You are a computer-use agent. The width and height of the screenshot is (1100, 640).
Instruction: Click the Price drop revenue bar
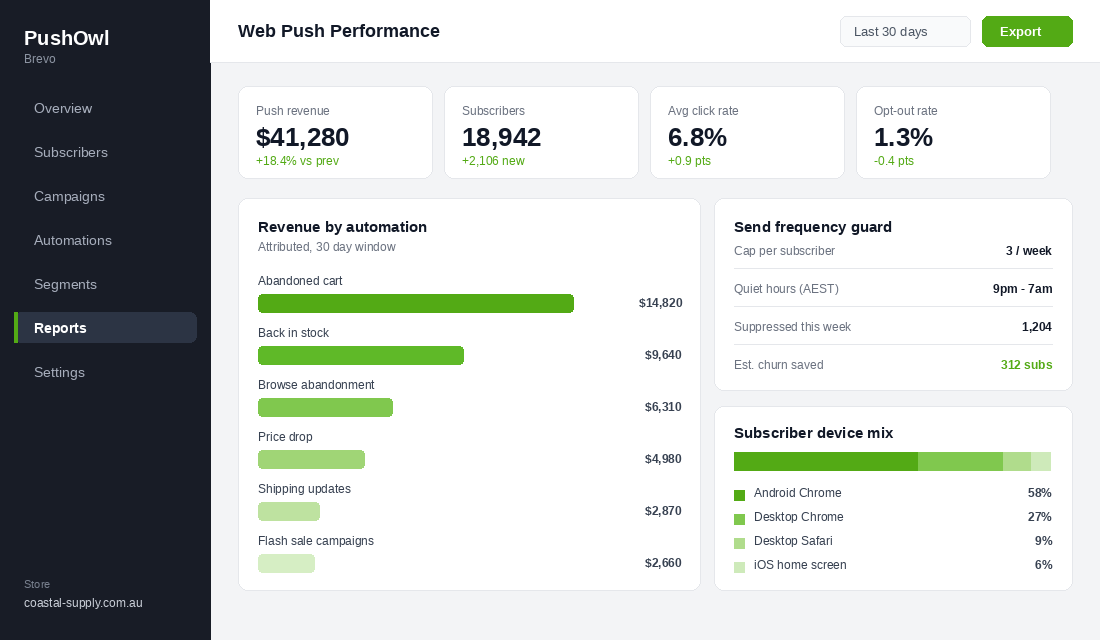point(311,459)
